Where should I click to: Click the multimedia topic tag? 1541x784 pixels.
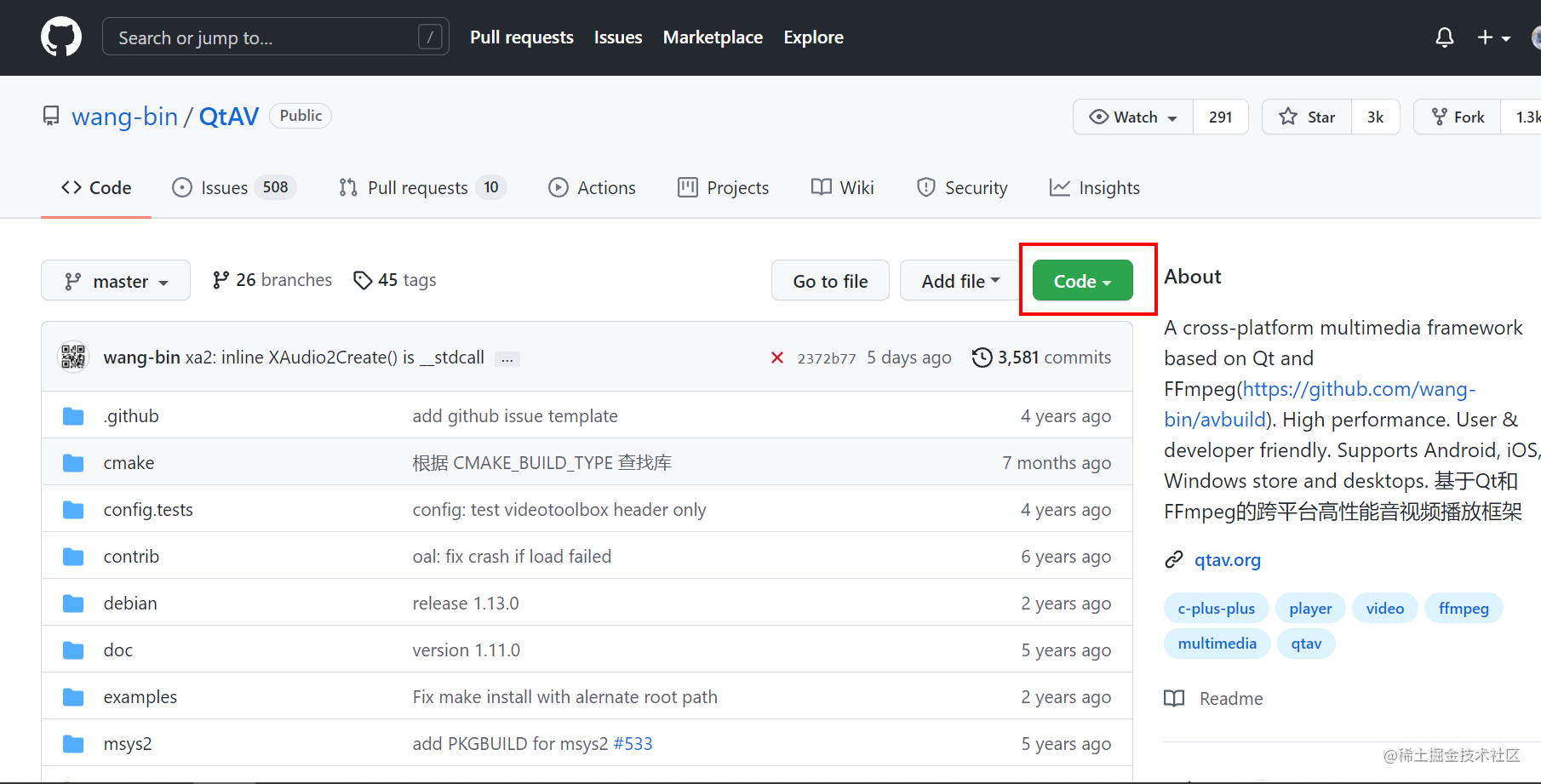[x=1217, y=643]
